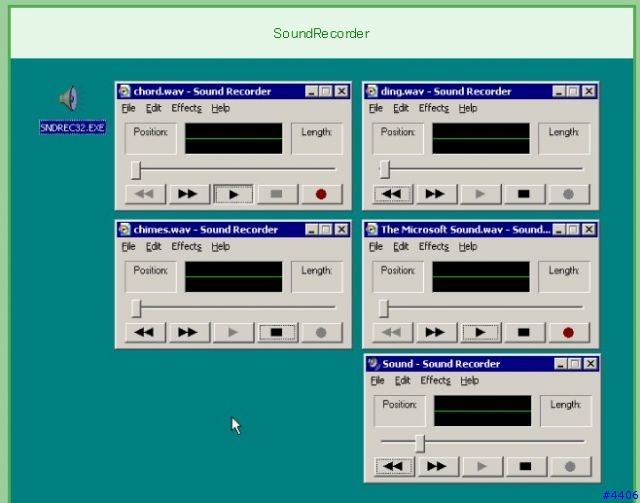
Task: Click Play button in chimes.wav window
Action: [233, 332]
